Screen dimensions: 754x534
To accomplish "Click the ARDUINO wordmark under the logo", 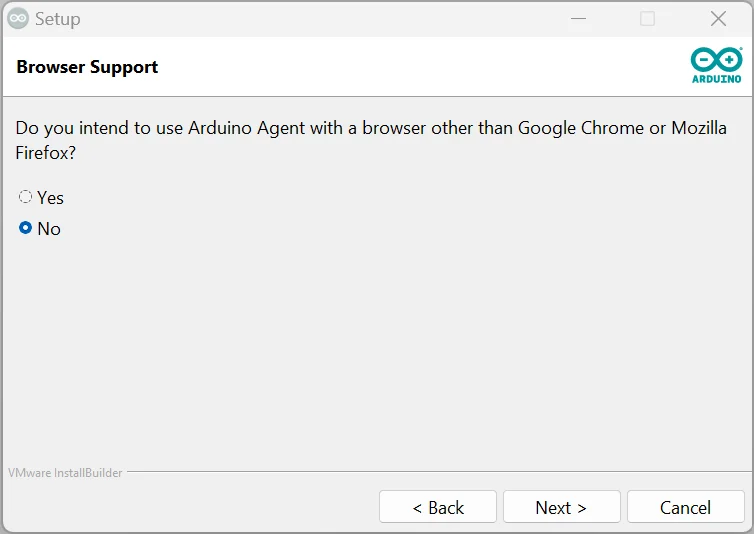I will [716, 79].
